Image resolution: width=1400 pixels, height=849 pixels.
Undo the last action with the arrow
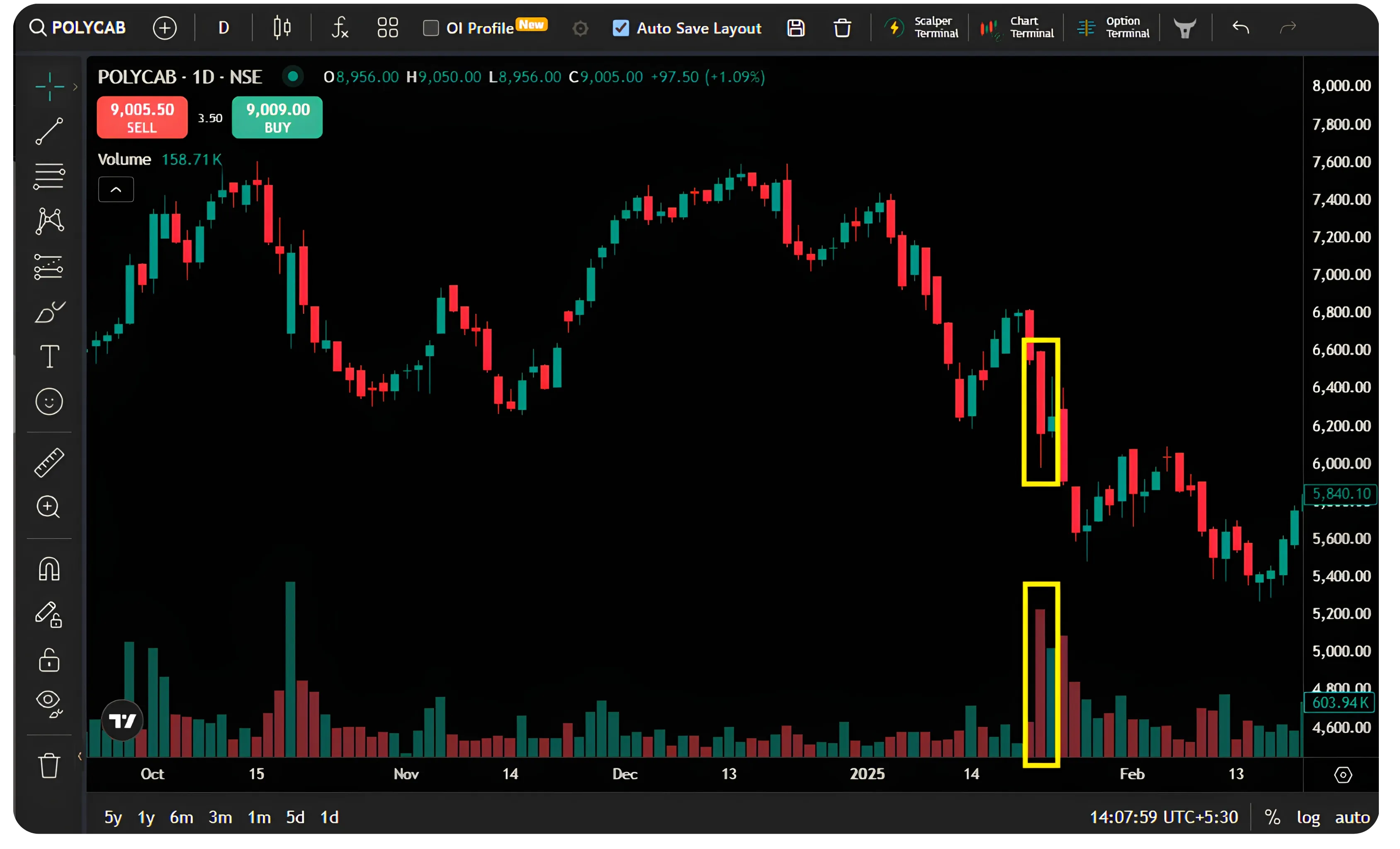(x=1240, y=27)
